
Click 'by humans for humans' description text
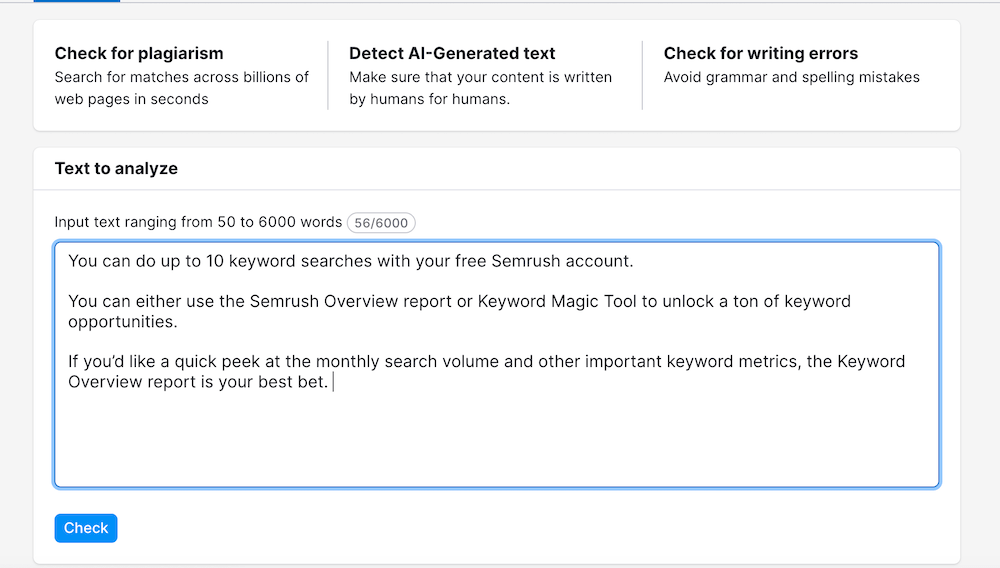(x=429, y=99)
